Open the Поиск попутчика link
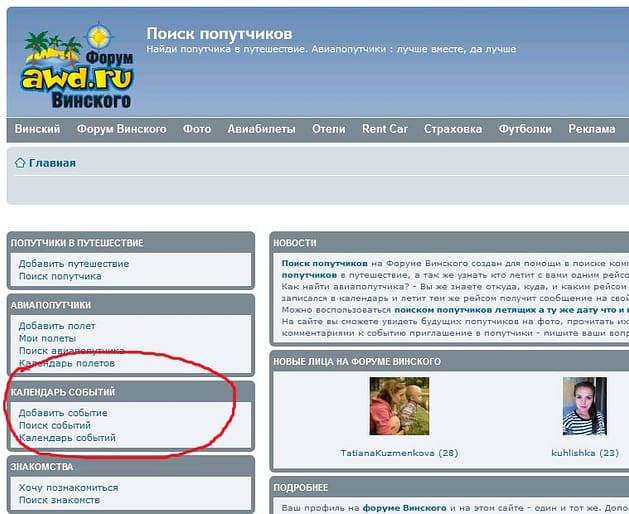 (x=60, y=276)
